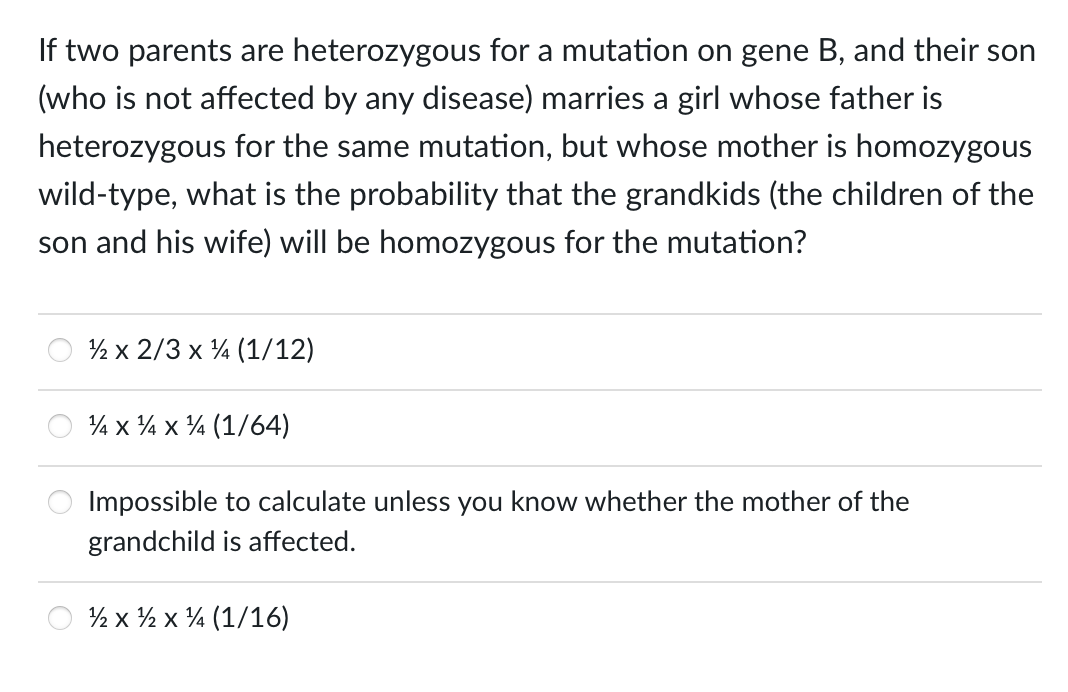Click the answer text ¼ x ¼ x ¼ (1/64)
Screen dimensions: 1068x692
coord(188,426)
